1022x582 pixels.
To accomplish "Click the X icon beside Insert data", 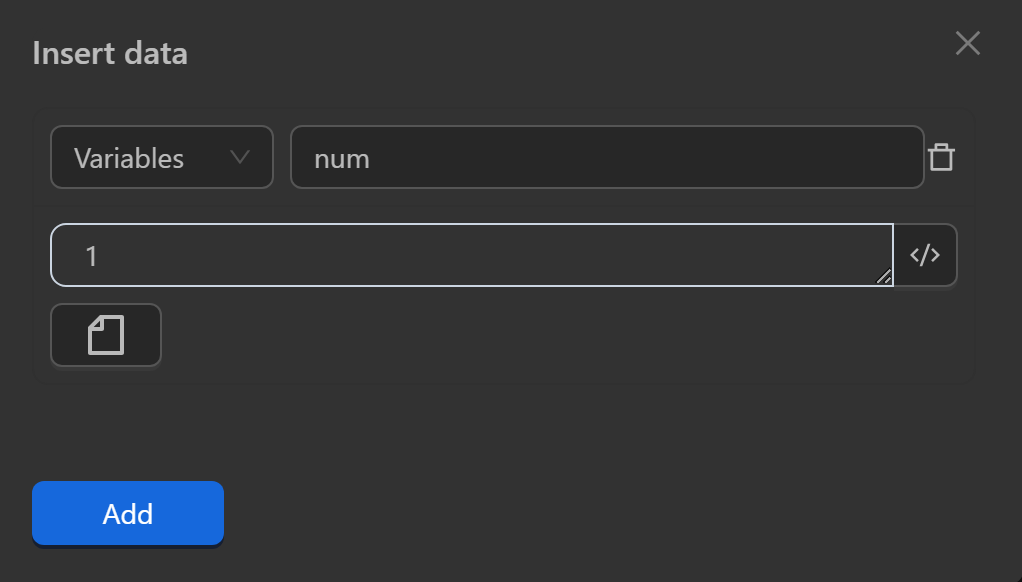I will coord(967,43).
